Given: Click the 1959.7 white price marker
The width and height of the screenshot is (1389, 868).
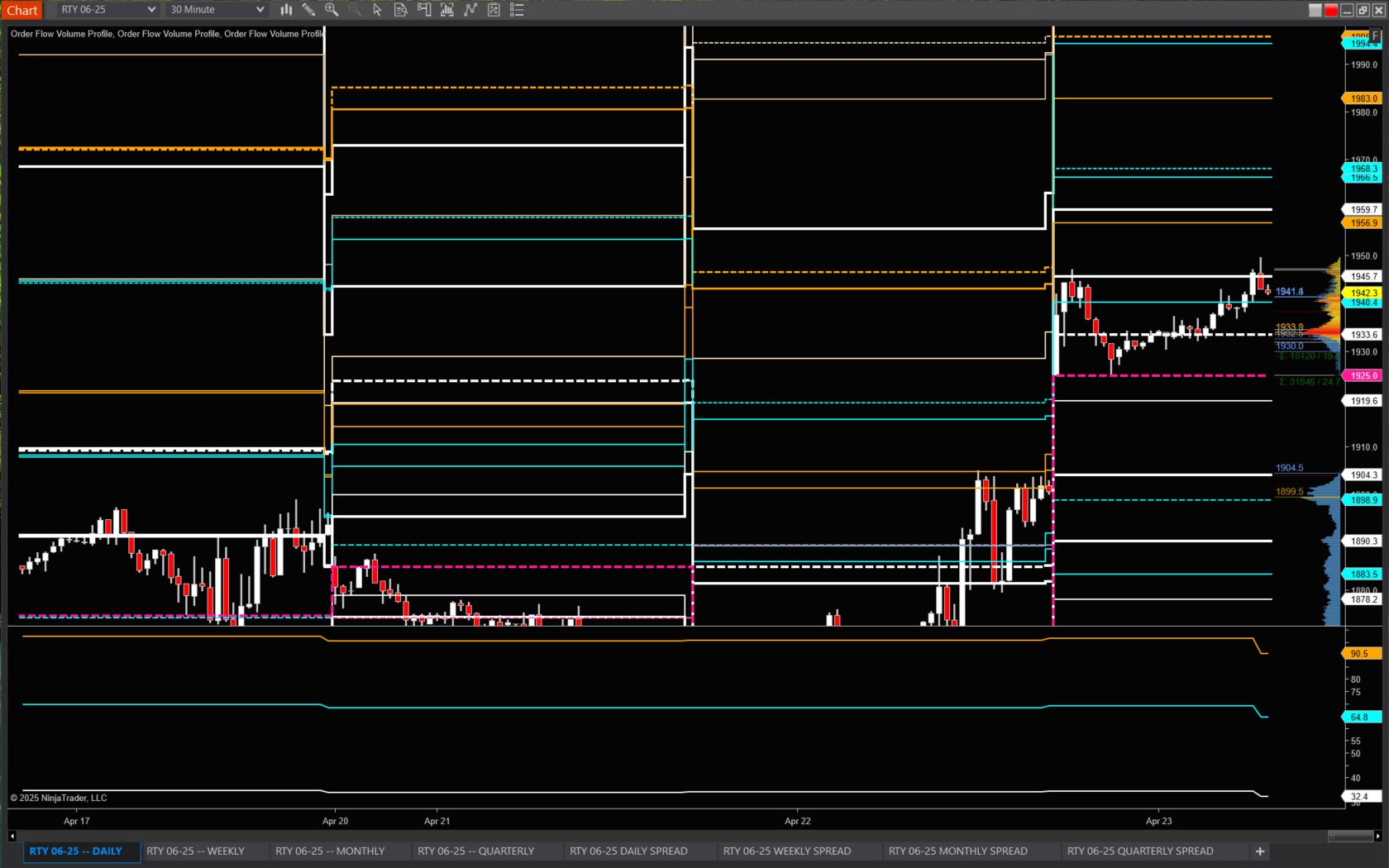Looking at the screenshot, I should 1363,210.
